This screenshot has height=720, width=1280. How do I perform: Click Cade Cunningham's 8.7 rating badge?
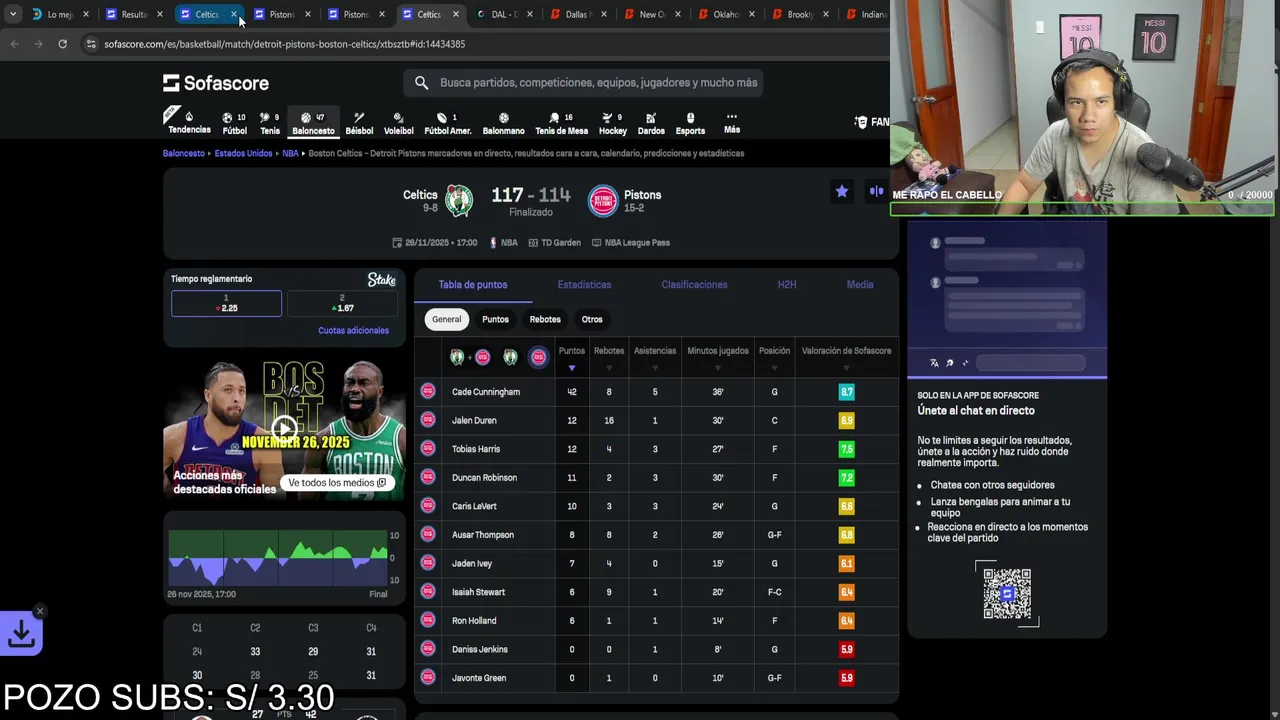[846, 392]
